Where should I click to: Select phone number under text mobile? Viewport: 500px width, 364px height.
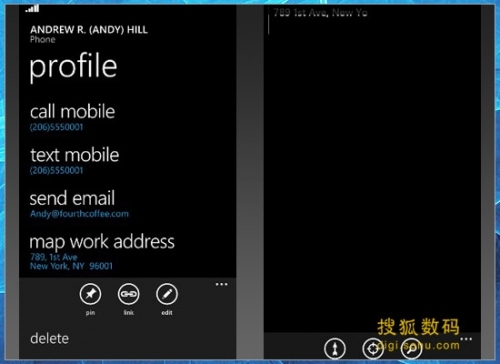click(56, 170)
